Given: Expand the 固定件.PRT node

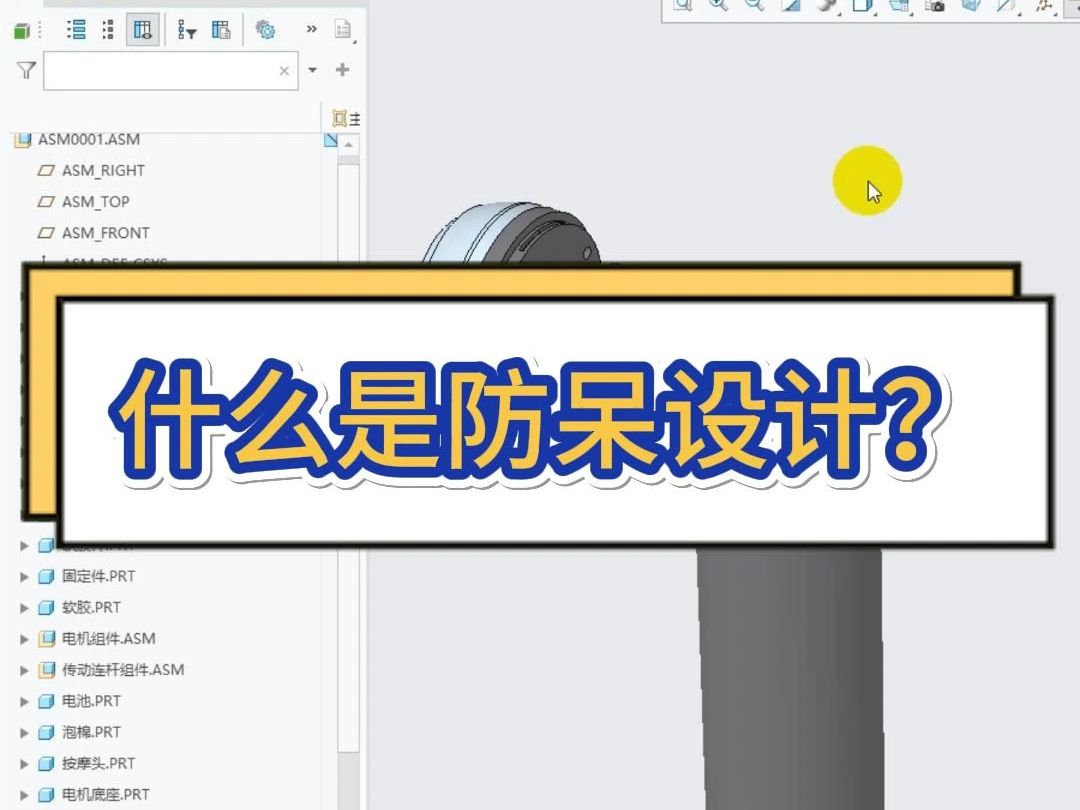Looking at the screenshot, I should coord(24,577).
